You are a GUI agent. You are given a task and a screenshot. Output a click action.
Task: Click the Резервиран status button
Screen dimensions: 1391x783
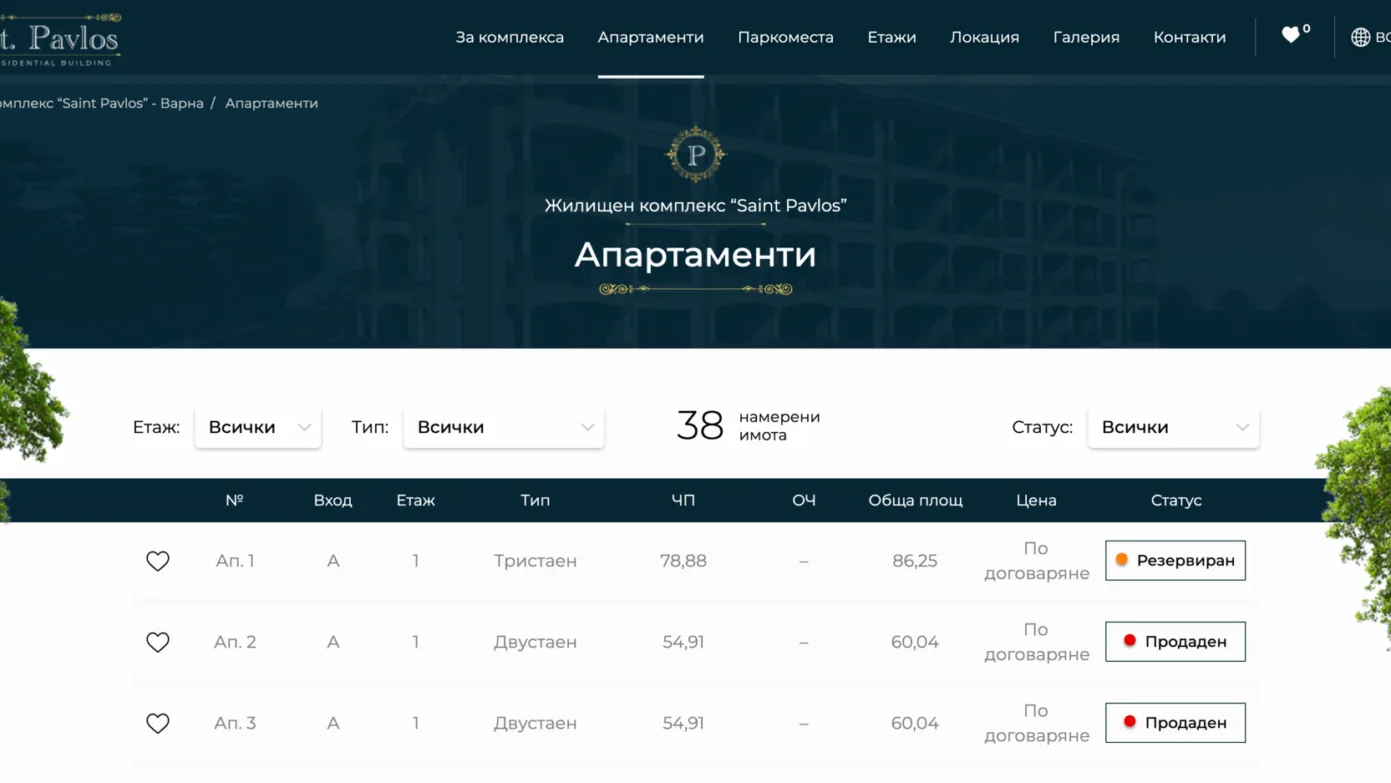coord(1175,561)
